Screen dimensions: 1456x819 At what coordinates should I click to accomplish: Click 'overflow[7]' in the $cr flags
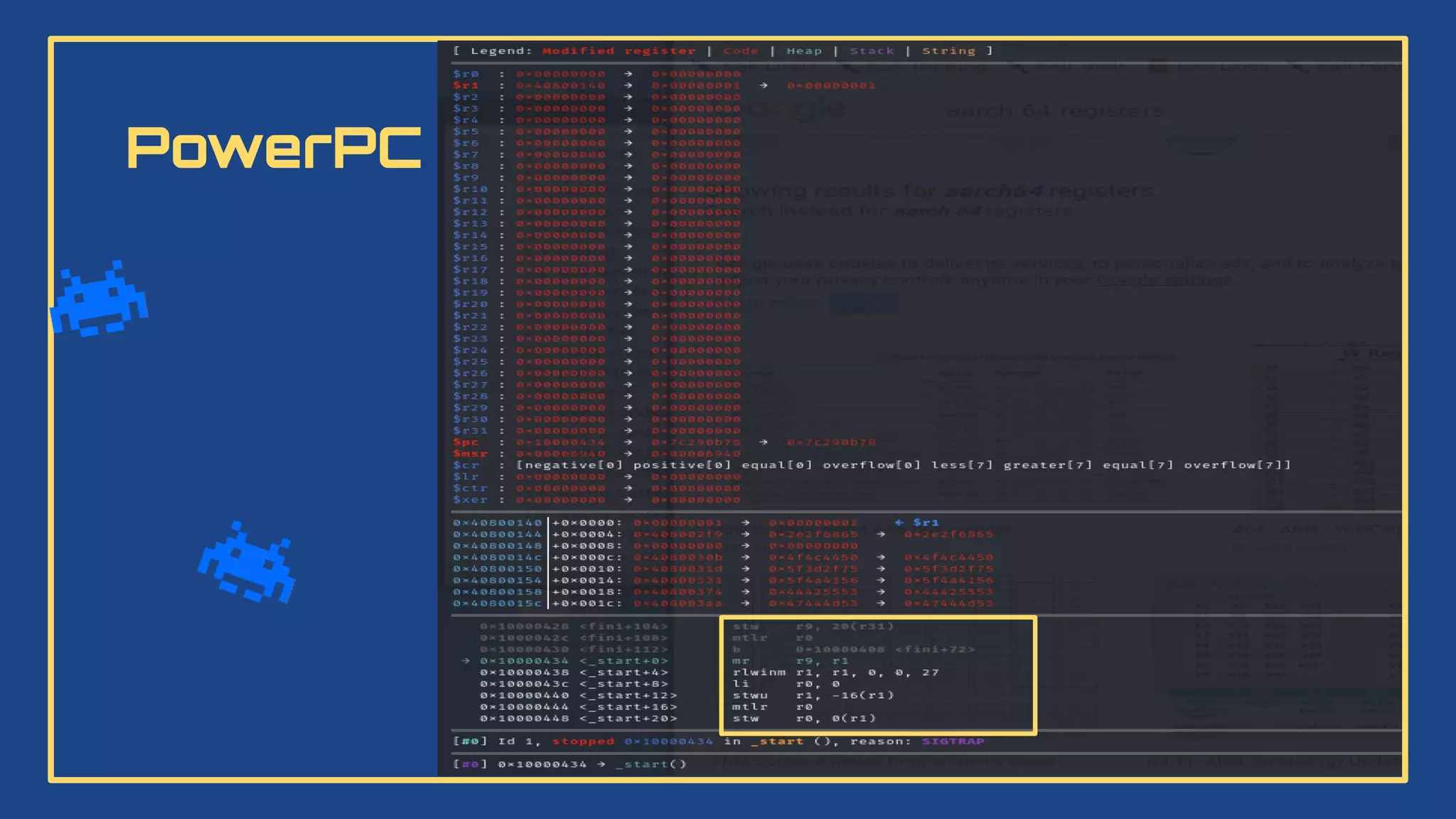click(1233, 465)
